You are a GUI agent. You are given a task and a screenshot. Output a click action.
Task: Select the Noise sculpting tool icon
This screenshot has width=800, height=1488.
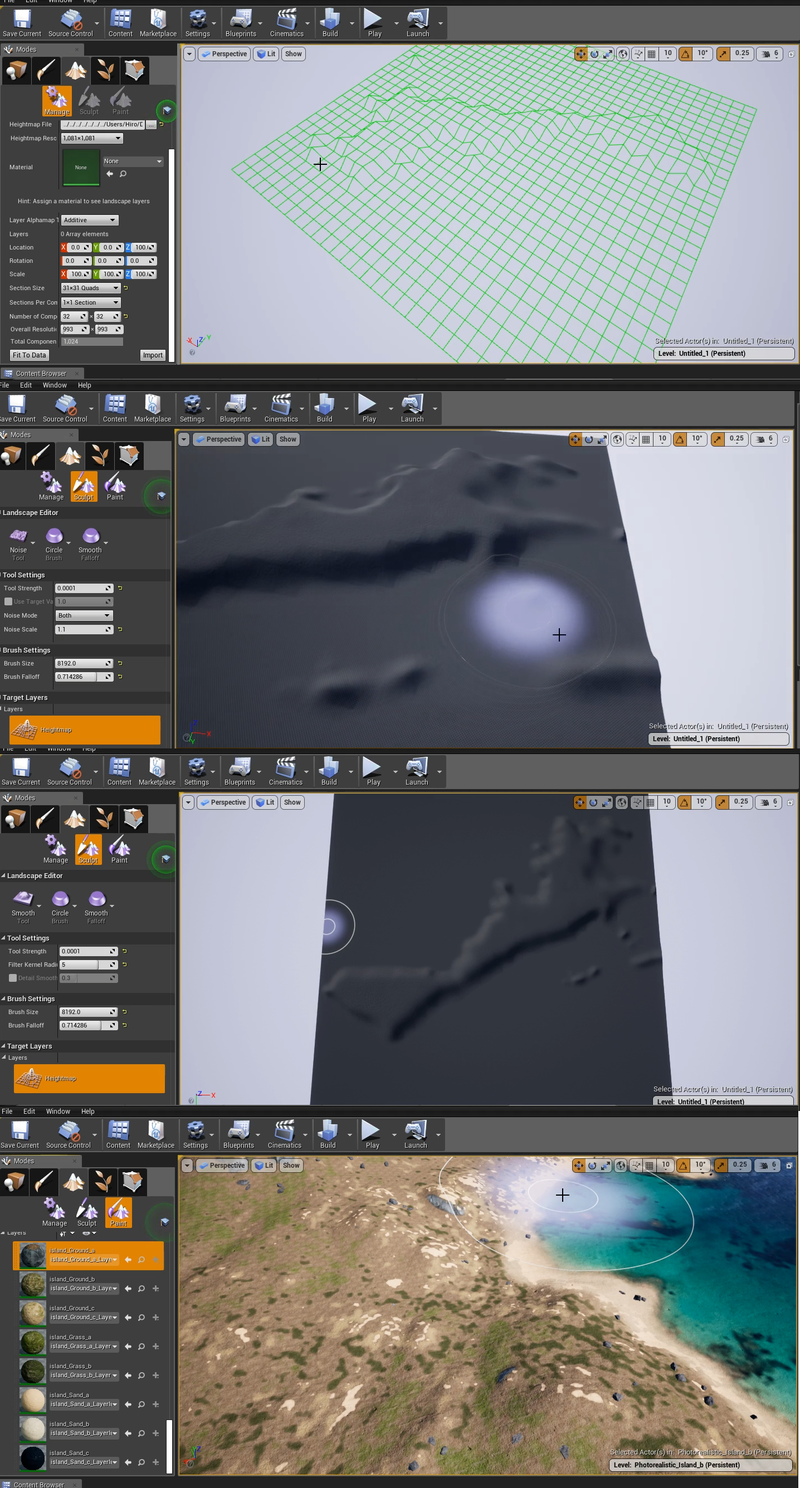tap(18, 537)
